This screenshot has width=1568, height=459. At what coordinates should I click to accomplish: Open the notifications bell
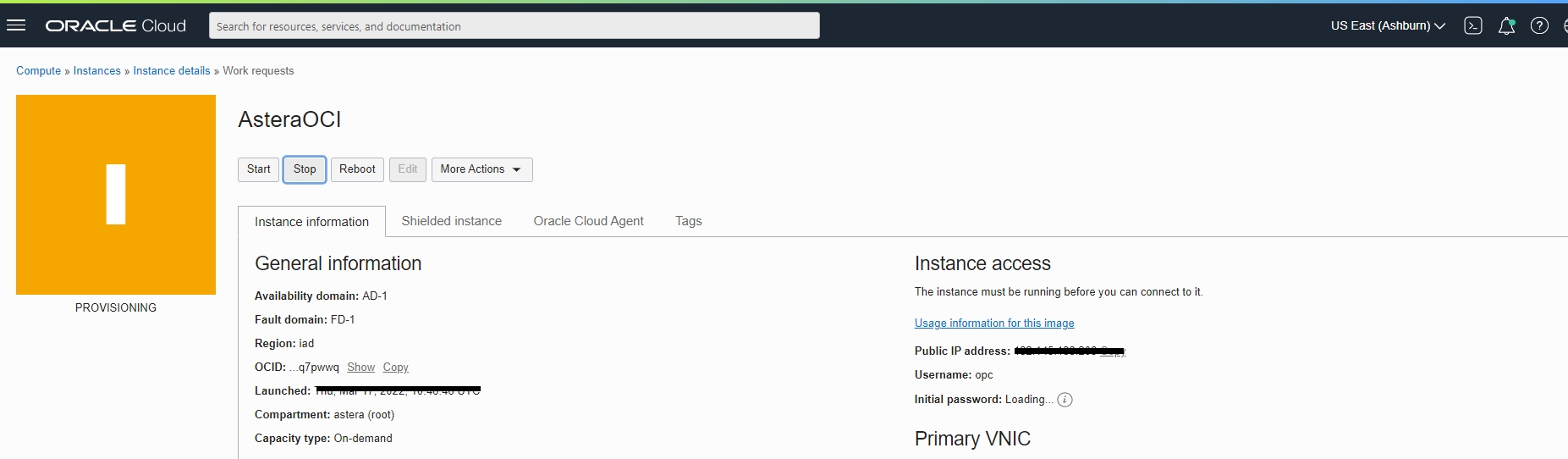click(x=1506, y=25)
